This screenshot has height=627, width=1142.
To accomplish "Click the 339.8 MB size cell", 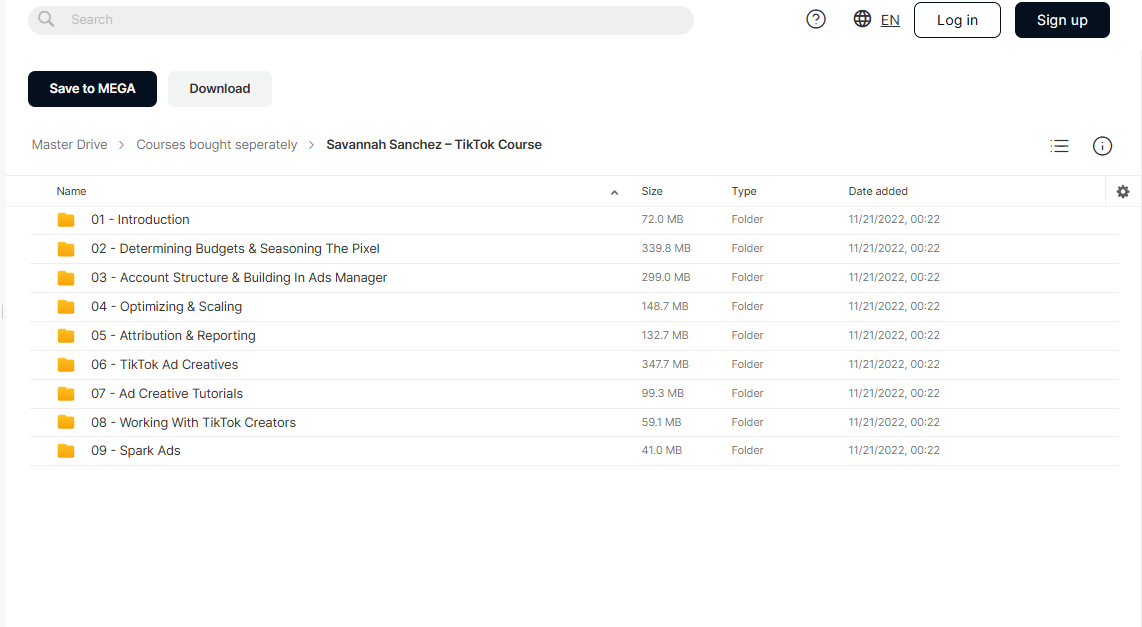I will pos(666,248).
